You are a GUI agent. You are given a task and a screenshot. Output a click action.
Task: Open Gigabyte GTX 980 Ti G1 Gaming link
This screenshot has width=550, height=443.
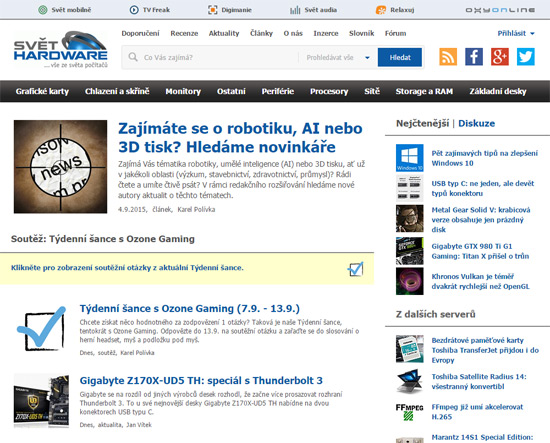480,251
